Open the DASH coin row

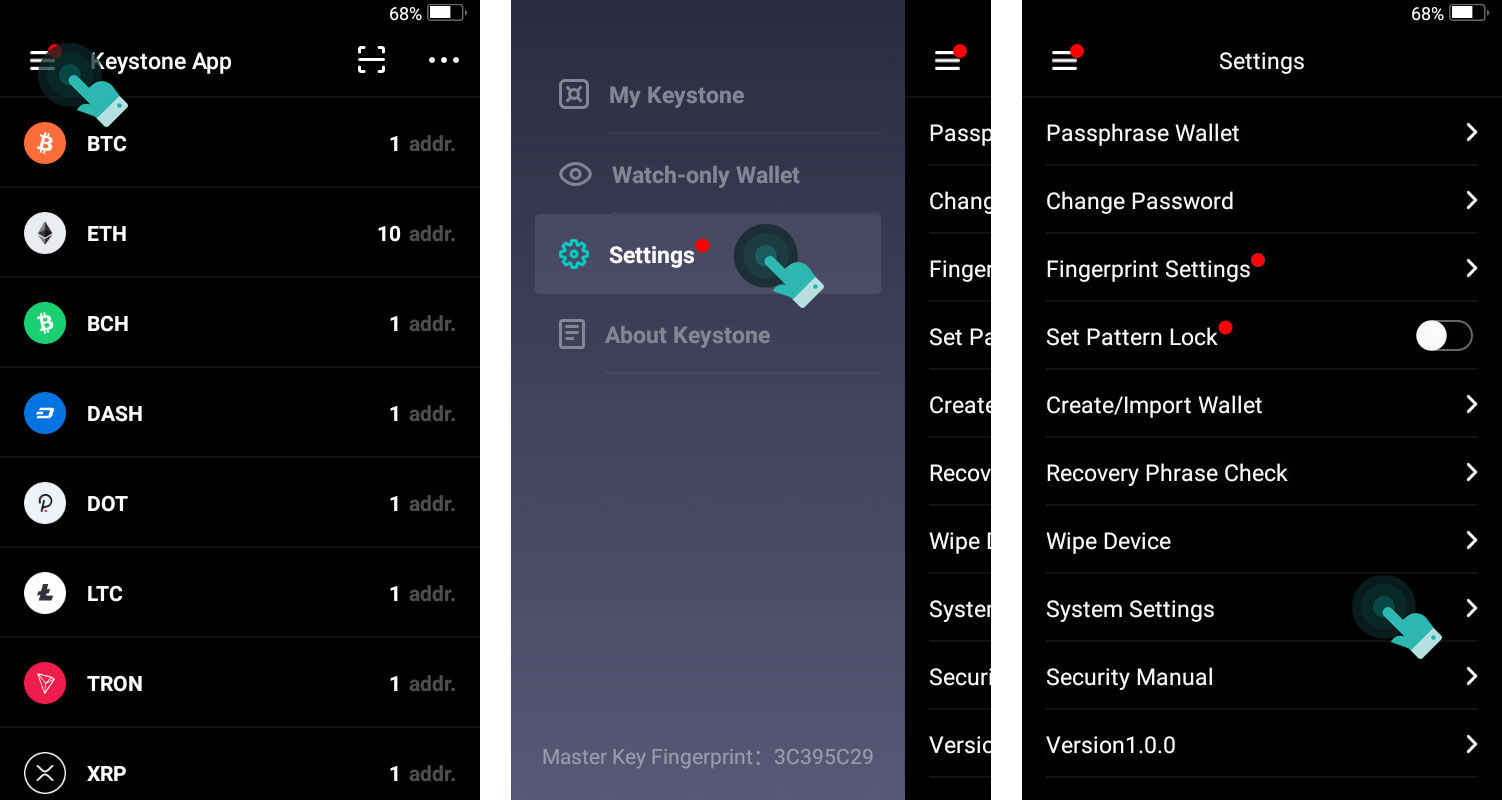tap(240, 413)
